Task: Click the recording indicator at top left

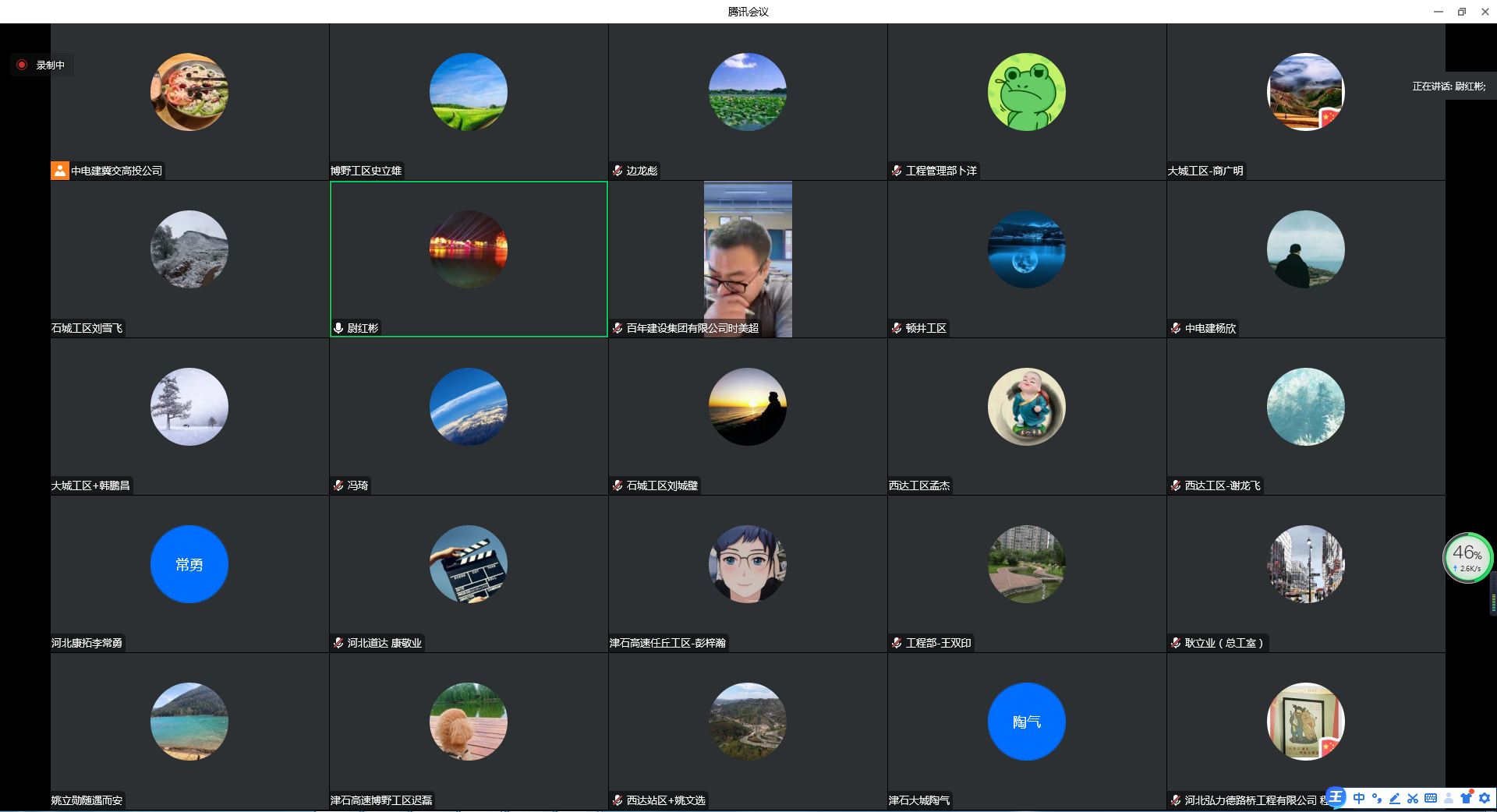Action: coord(42,65)
